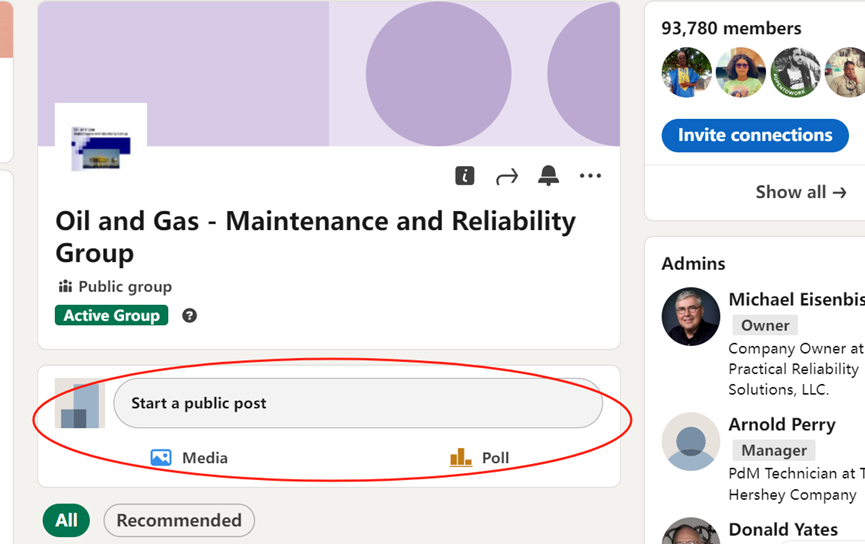Click the Active Group help question mark
The image size is (865, 544).
pyautogui.click(x=190, y=316)
